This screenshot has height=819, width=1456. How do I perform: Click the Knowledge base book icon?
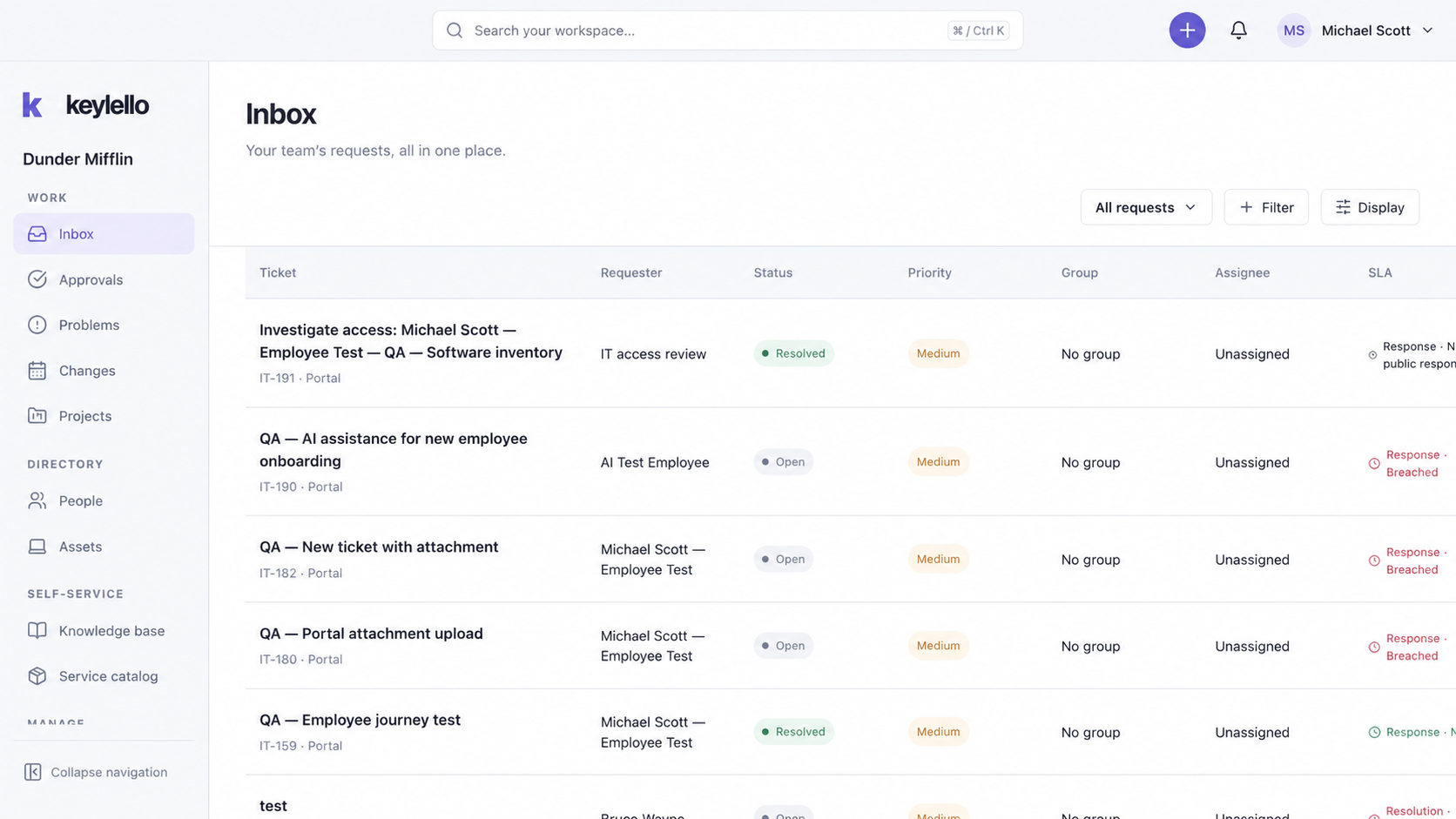pos(37,630)
